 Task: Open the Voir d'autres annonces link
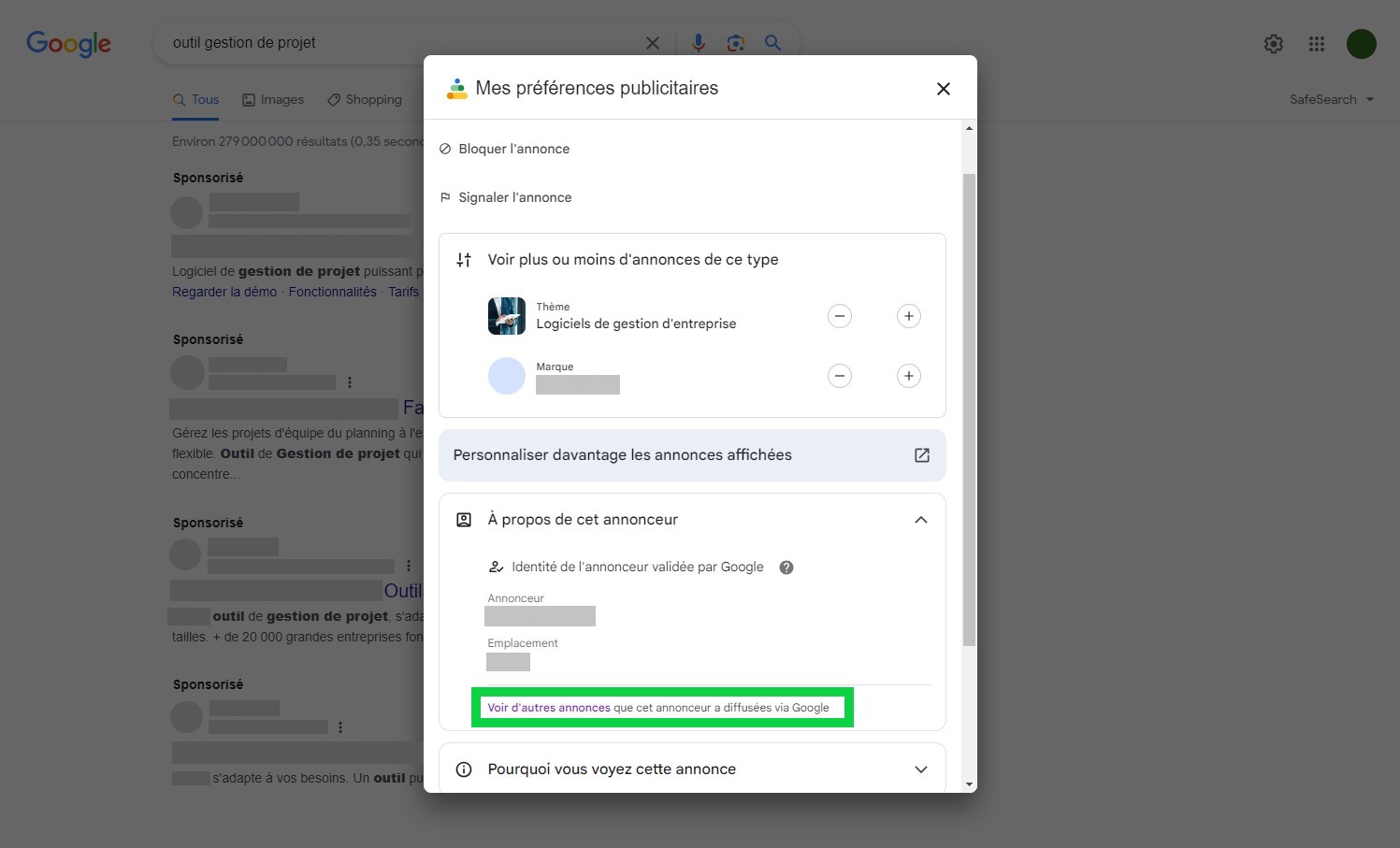549,708
